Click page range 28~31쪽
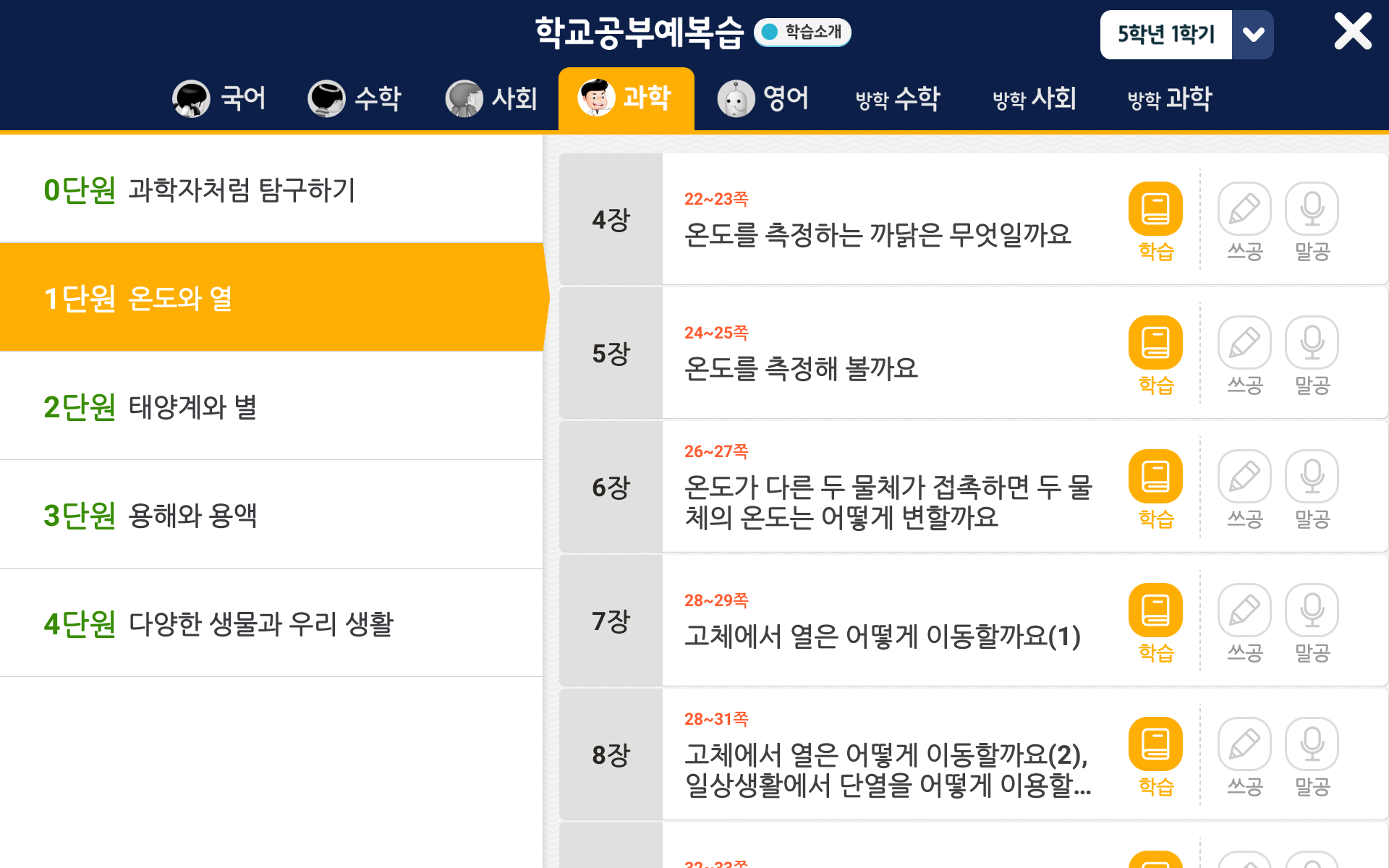Viewport: 1389px width, 868px height. [716, 719]
